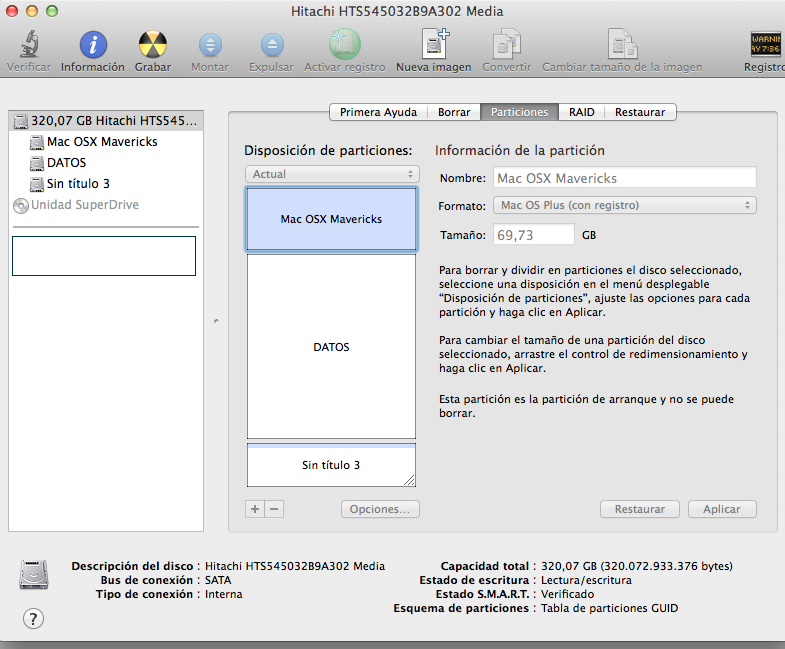The width and height of the screenshot is (785, 649).
Task: Open the Información toolbar icon
Action: click(93, 45)
